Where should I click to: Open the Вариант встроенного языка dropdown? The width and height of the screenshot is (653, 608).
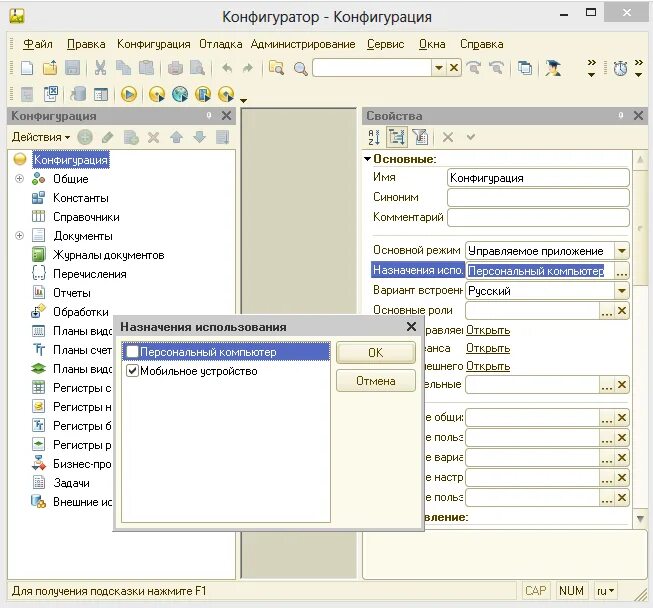(621, 291)
